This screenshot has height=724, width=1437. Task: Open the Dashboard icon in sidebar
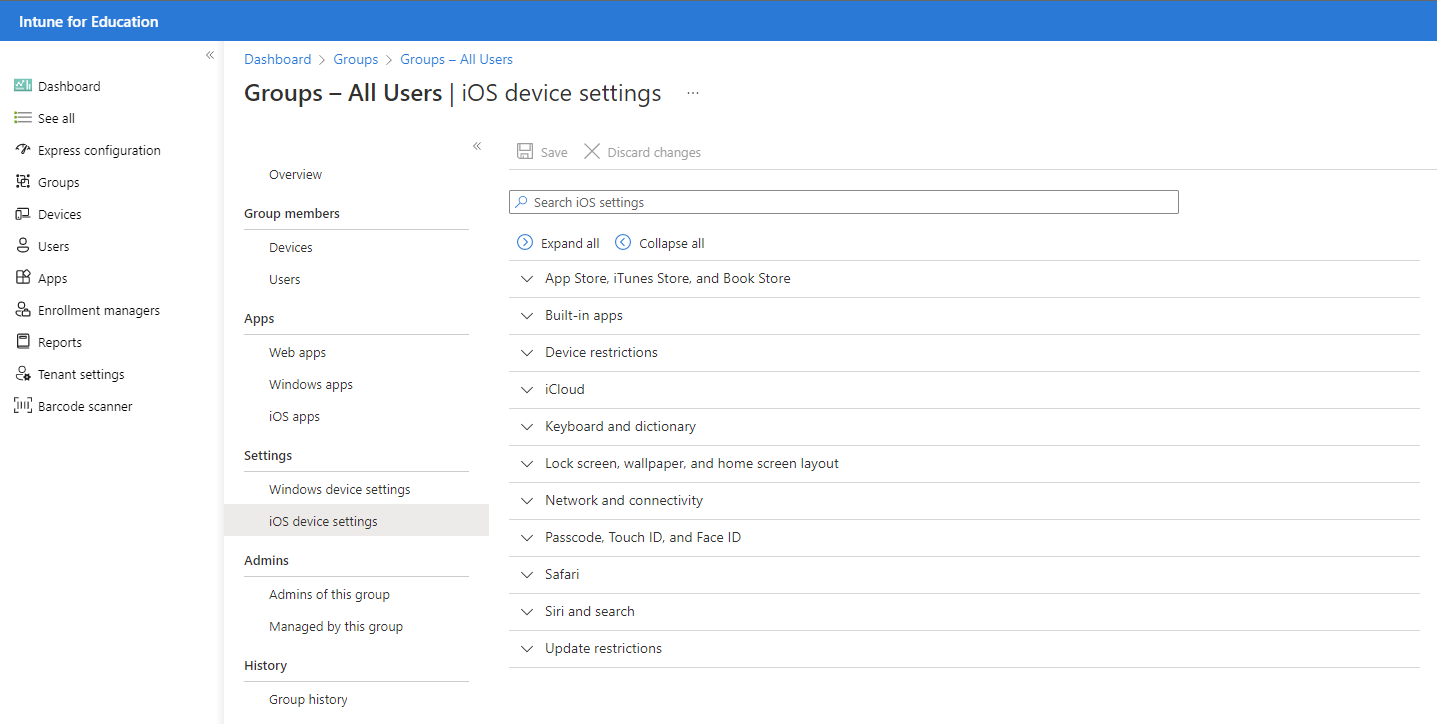point(23,86)
